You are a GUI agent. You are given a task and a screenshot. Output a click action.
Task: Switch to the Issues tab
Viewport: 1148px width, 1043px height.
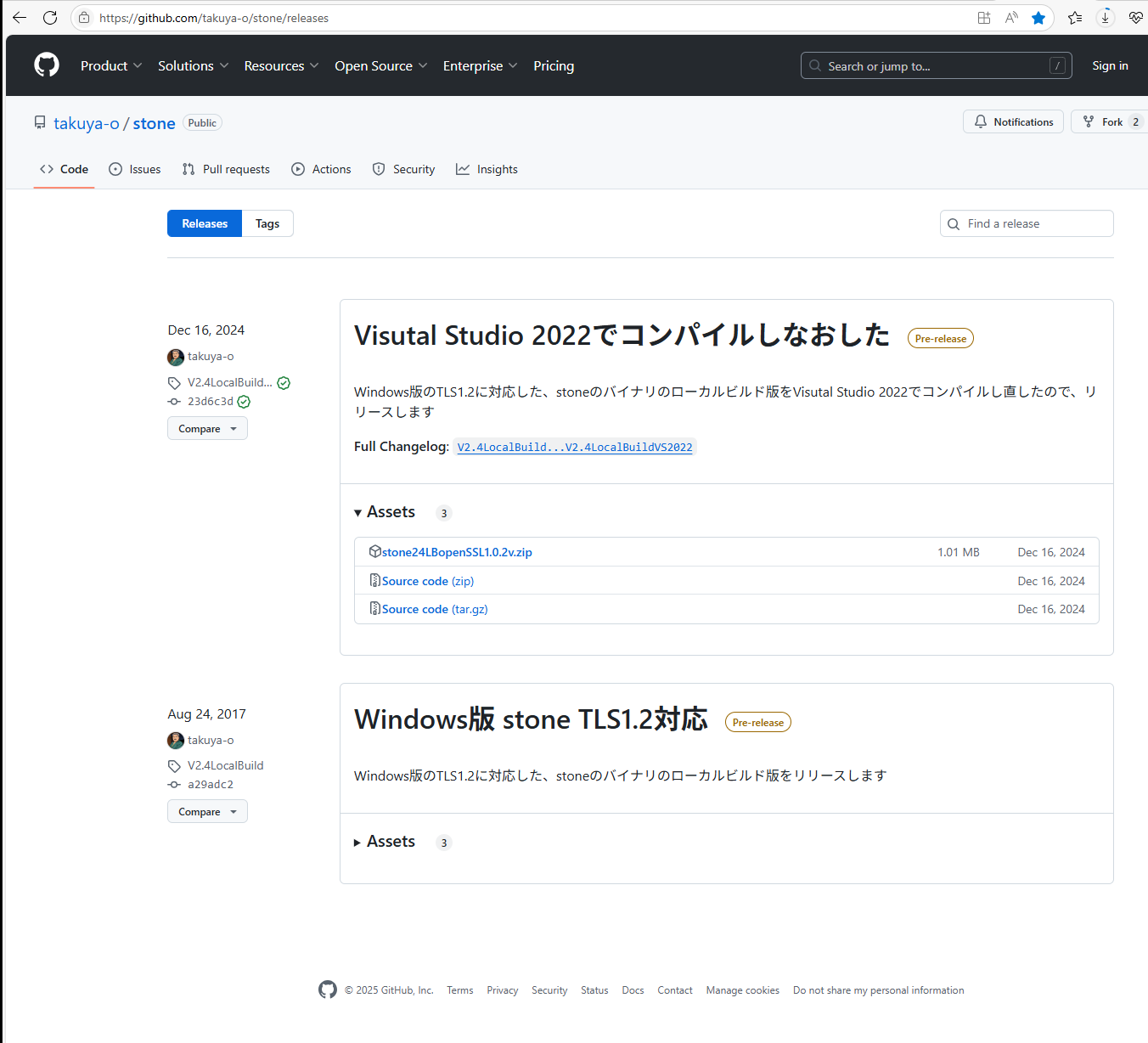tap(135, 169)
